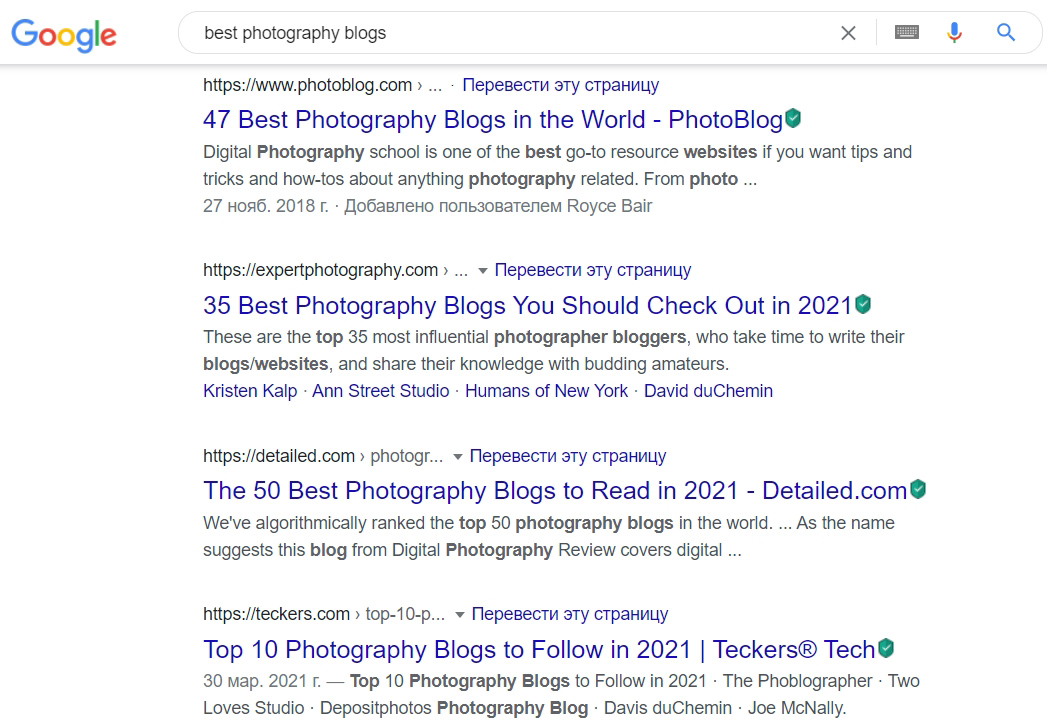The height and width of the screenshot is (725, 1047).
Task: Focus the search field containing 'best photography blogs'
Action: [x=500, y=33]
